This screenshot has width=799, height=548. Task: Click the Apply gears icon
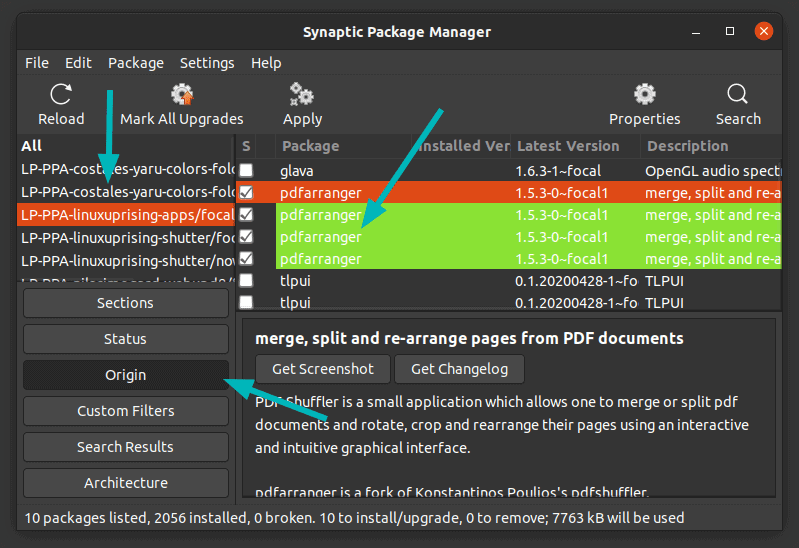point(302,95)
